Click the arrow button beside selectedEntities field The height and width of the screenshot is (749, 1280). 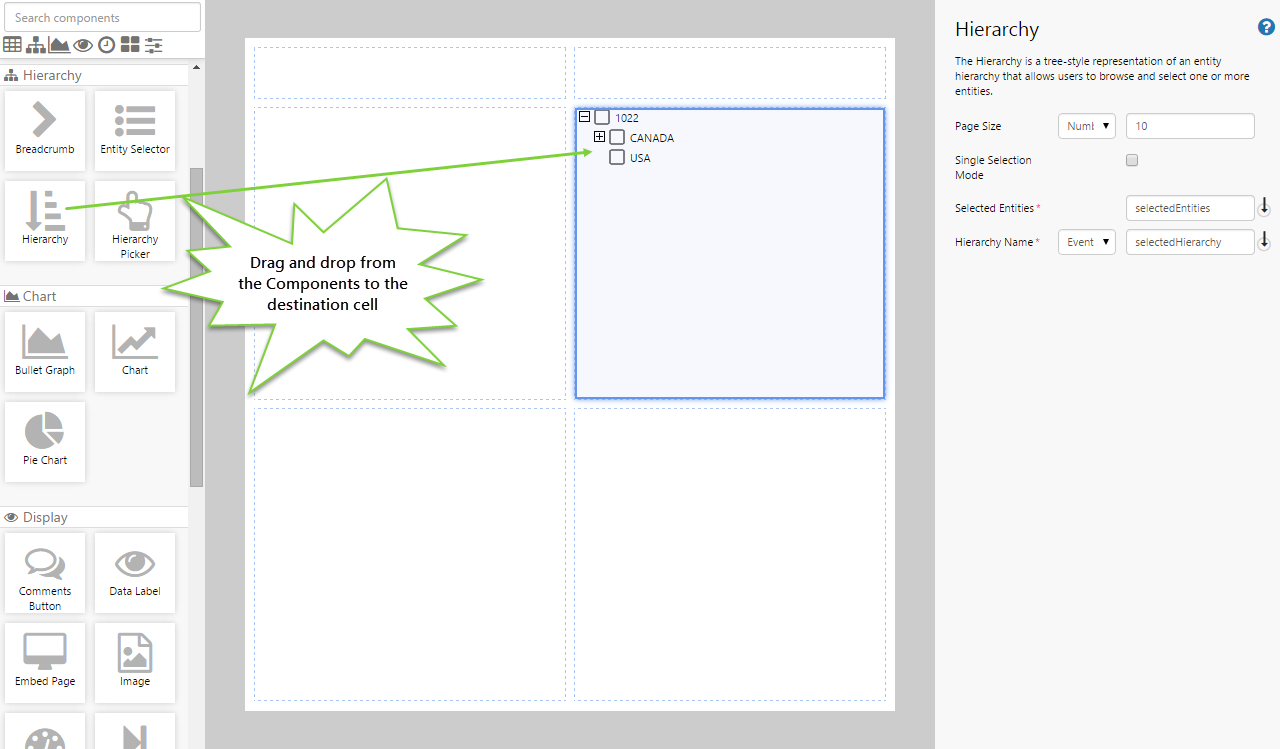pos(1264,207)
